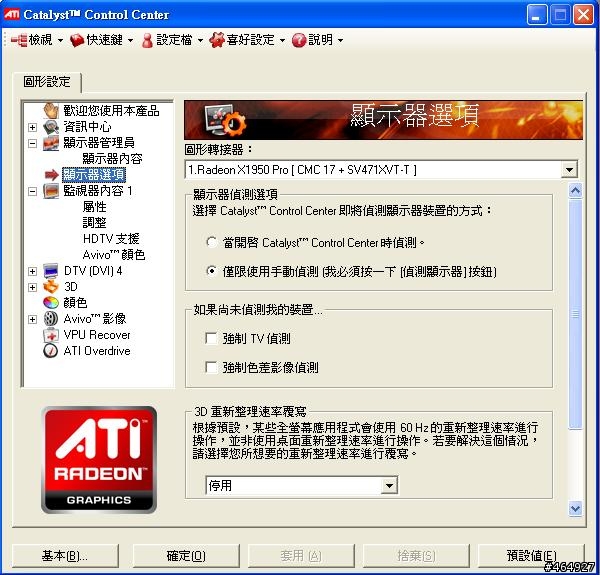Click the ATI Radeon Graphics logo
Image resolution: width=600 pixels, height=575 pixels.
pos(99,459)
